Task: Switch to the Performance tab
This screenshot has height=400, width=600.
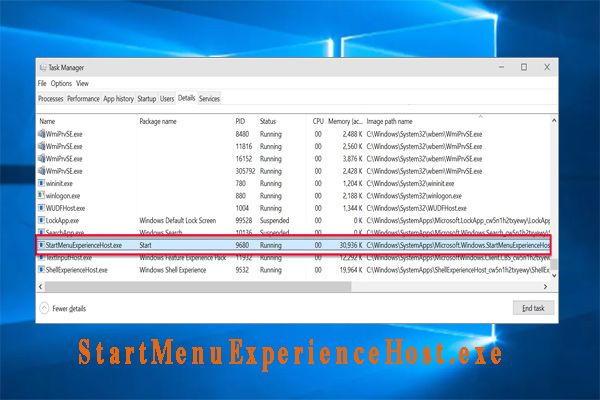Action: [x=83, y=99]
